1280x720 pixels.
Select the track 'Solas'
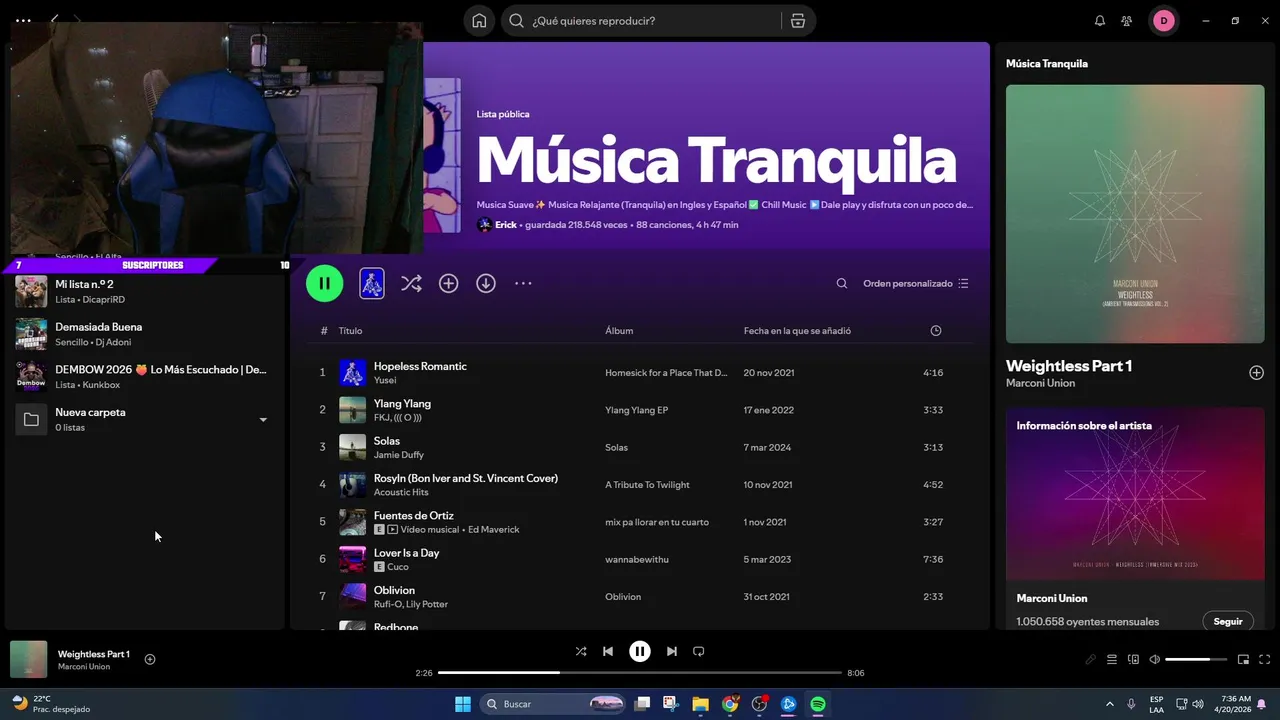[387, 441]
